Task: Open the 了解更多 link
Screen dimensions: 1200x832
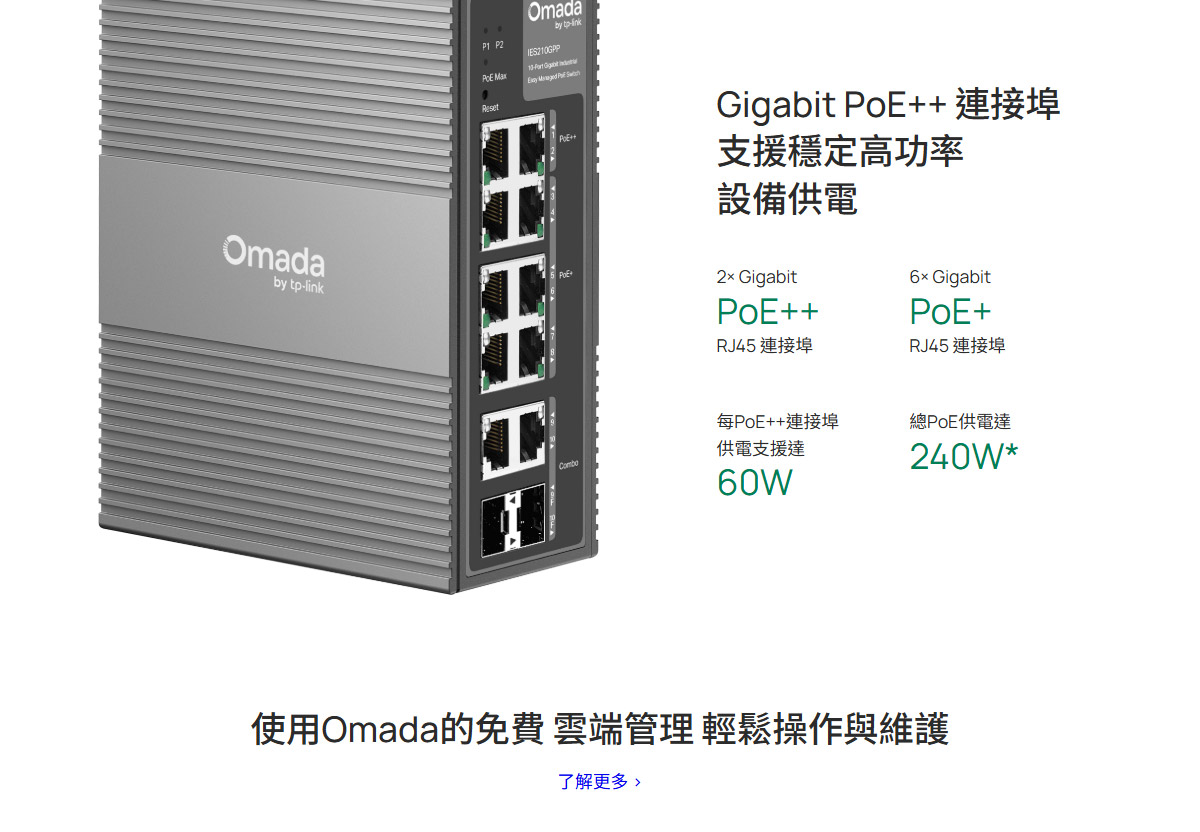Action: (599, 781)
